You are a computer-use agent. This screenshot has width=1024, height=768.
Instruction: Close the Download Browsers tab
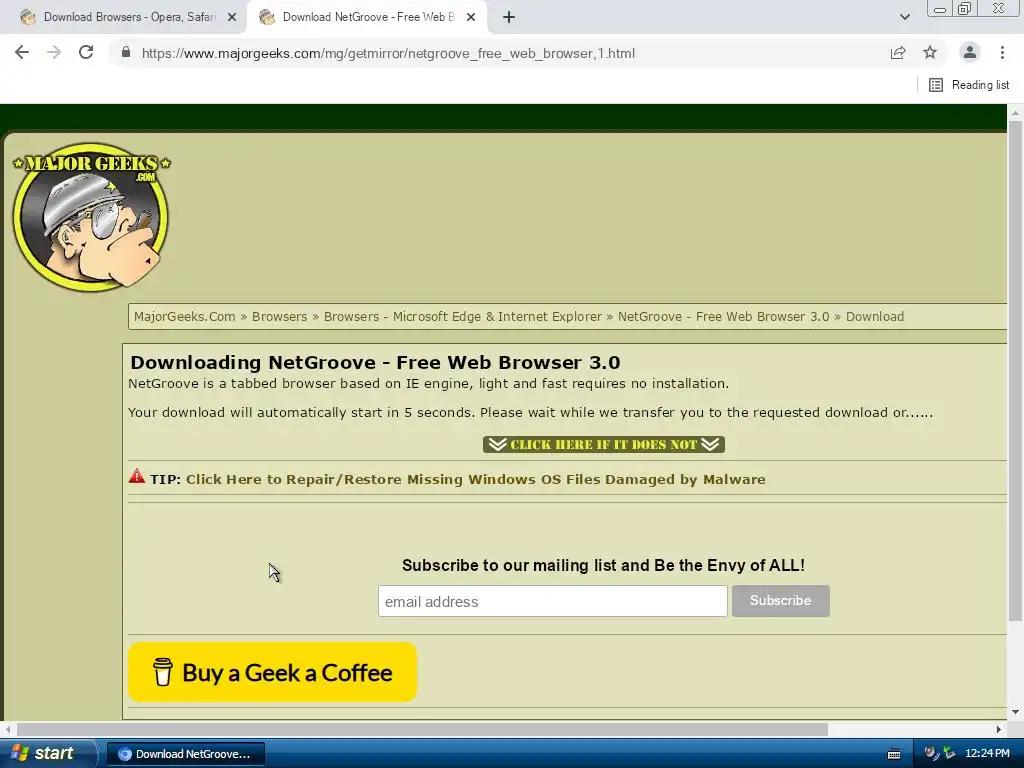coord(232,18)
